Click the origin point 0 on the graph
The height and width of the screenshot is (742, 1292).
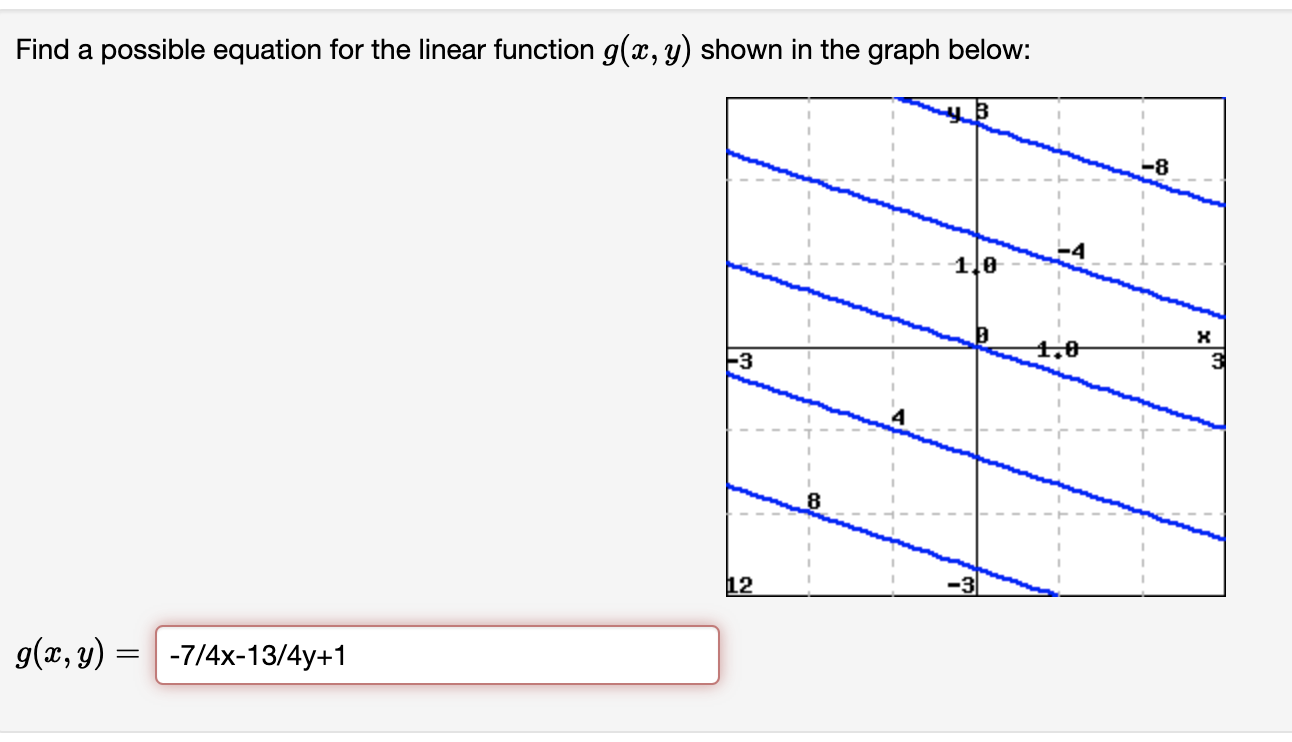980,333
